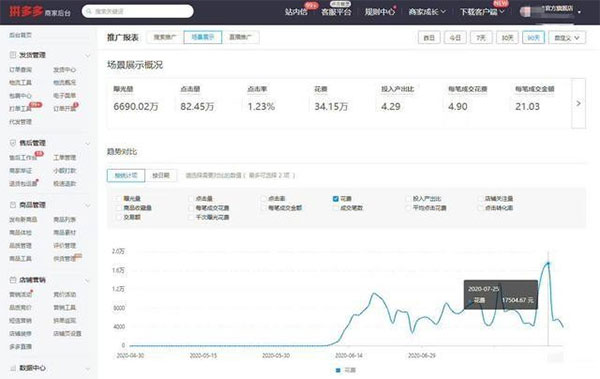
Task: Click in the top search input field
Action: pyautogui.click(x=138, y=11)
